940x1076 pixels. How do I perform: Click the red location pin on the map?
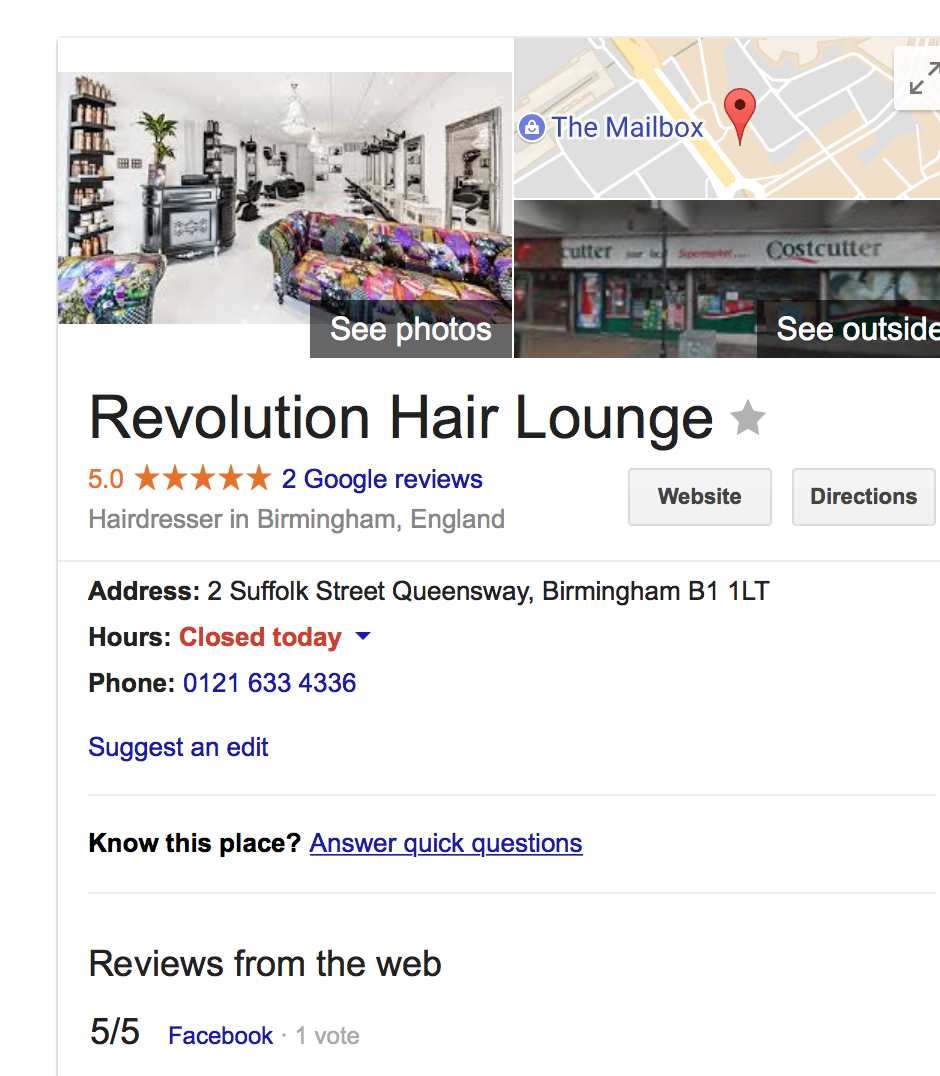pyautogui.click(x=740, y=116)
